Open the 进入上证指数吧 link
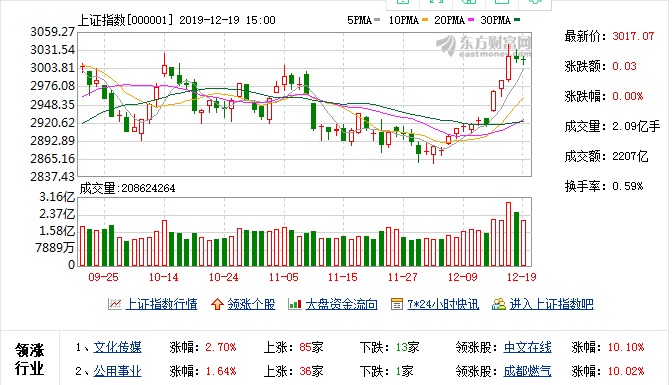The image size is (672, 385). [551, 304]
